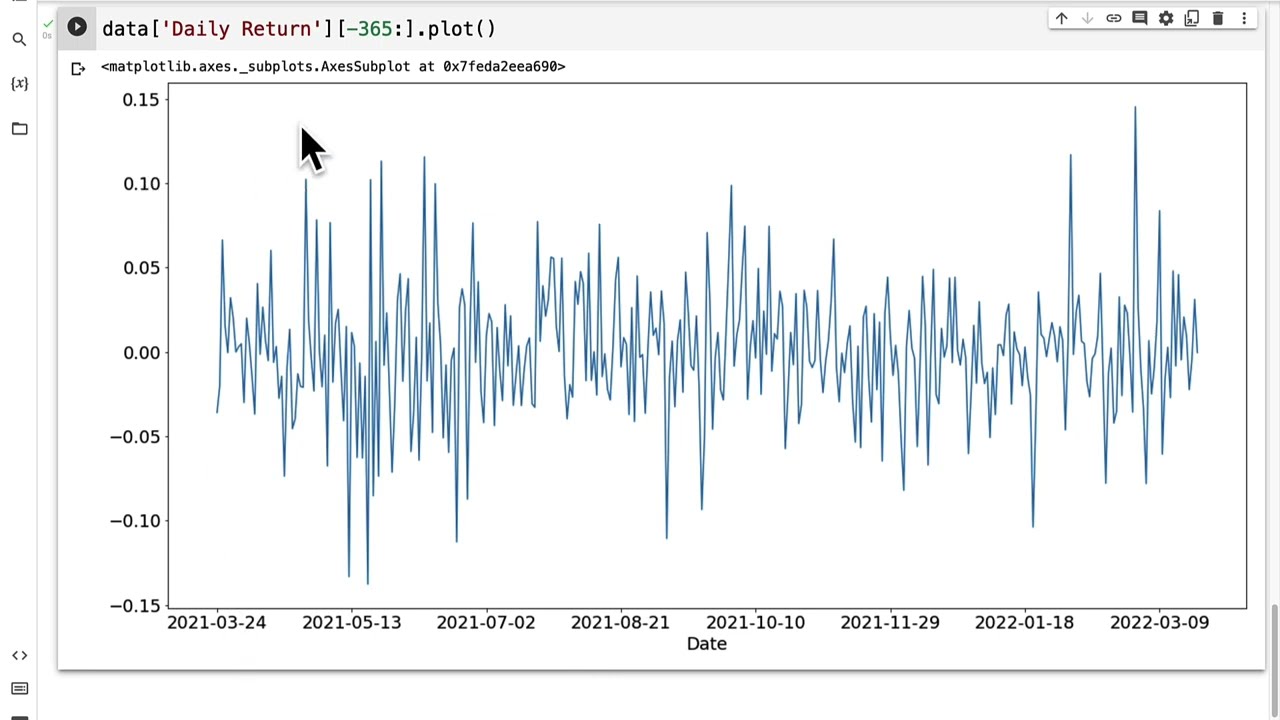
Task: Open the search sidebar icon
Action: (19, 39)
